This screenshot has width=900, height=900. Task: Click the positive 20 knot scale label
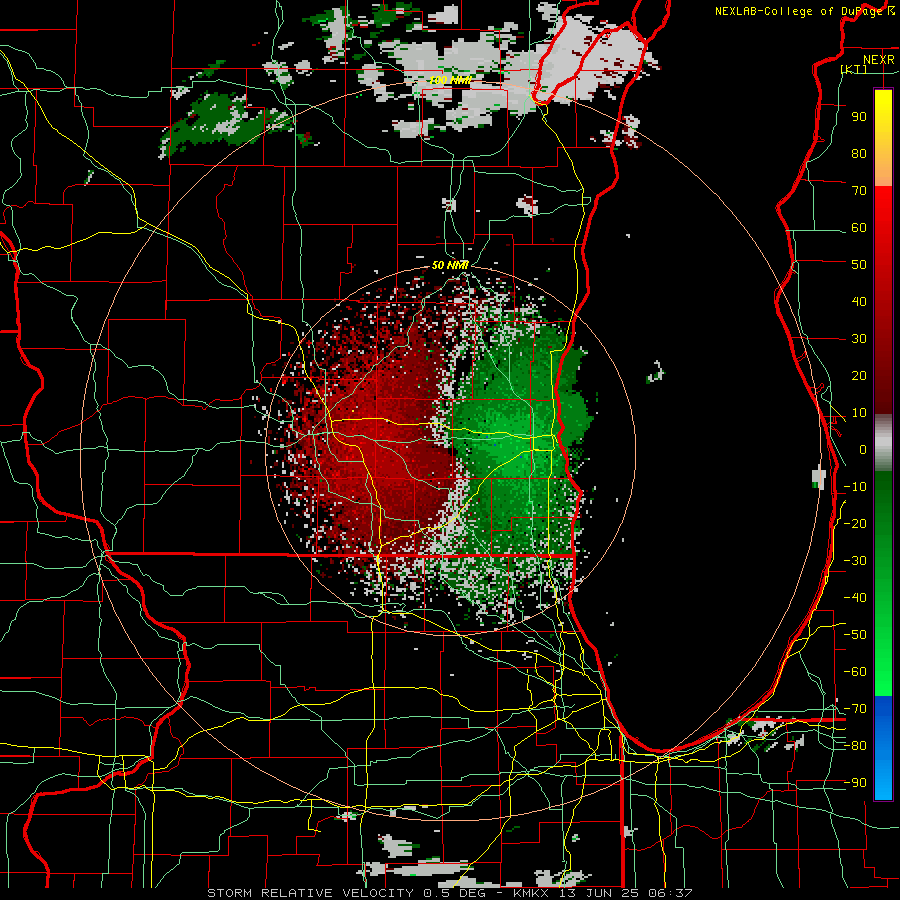pyautogui.click(x=859, y=375)
